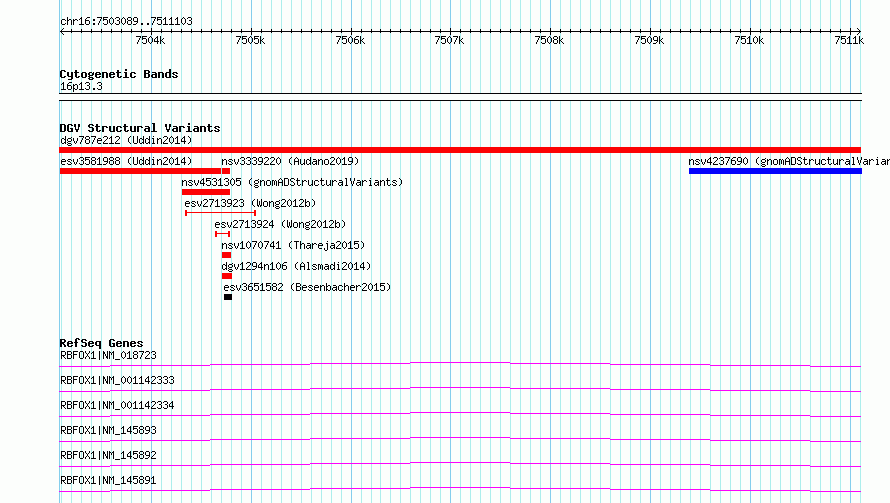
Task: Click the 7511k ruler tick label
Action: pyautogui.click(x=849, y=40)
